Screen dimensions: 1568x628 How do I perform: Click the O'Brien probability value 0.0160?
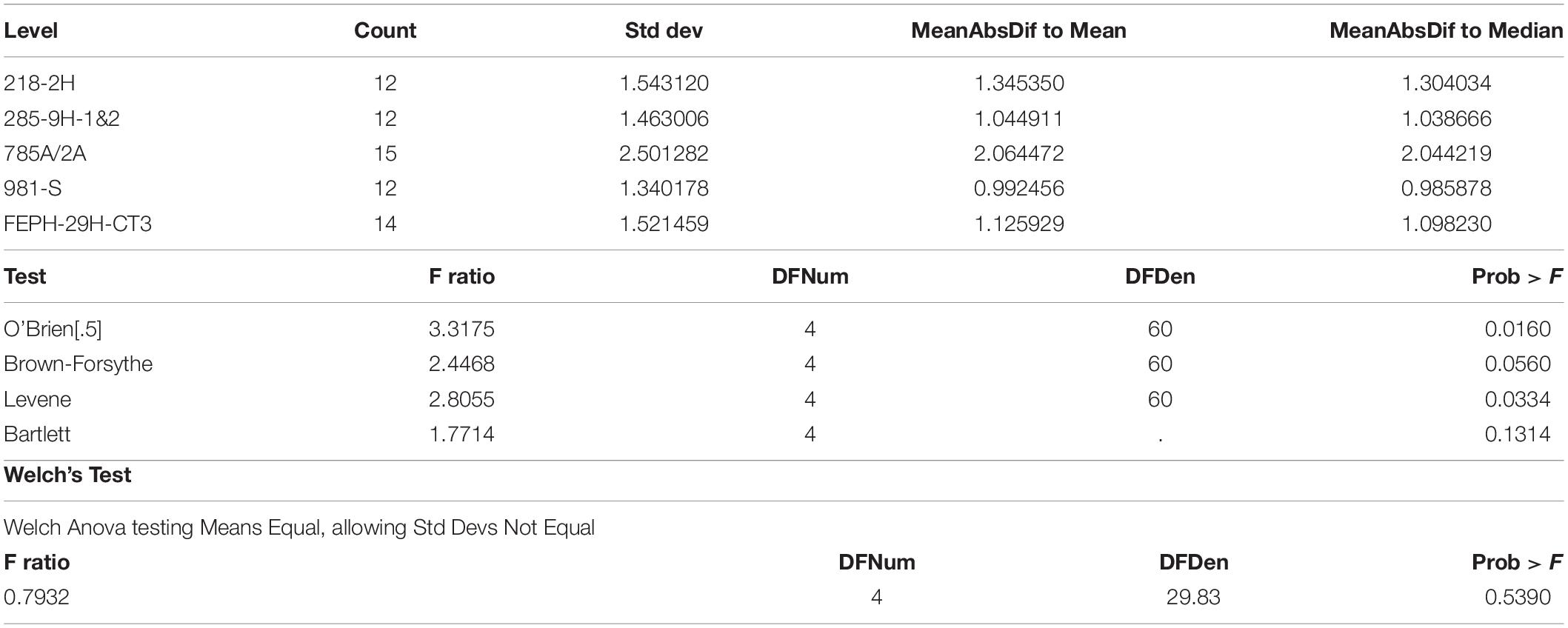coord(1518,329)
